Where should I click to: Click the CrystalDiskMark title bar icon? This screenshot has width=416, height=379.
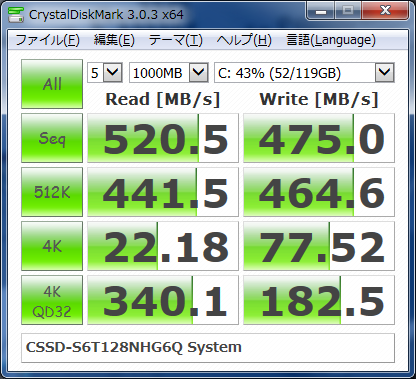pyautogui.click(x=16, y=15)
